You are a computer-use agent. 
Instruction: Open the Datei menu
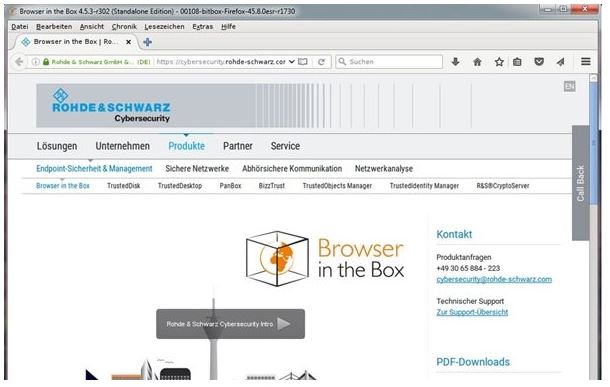[19, 26]
